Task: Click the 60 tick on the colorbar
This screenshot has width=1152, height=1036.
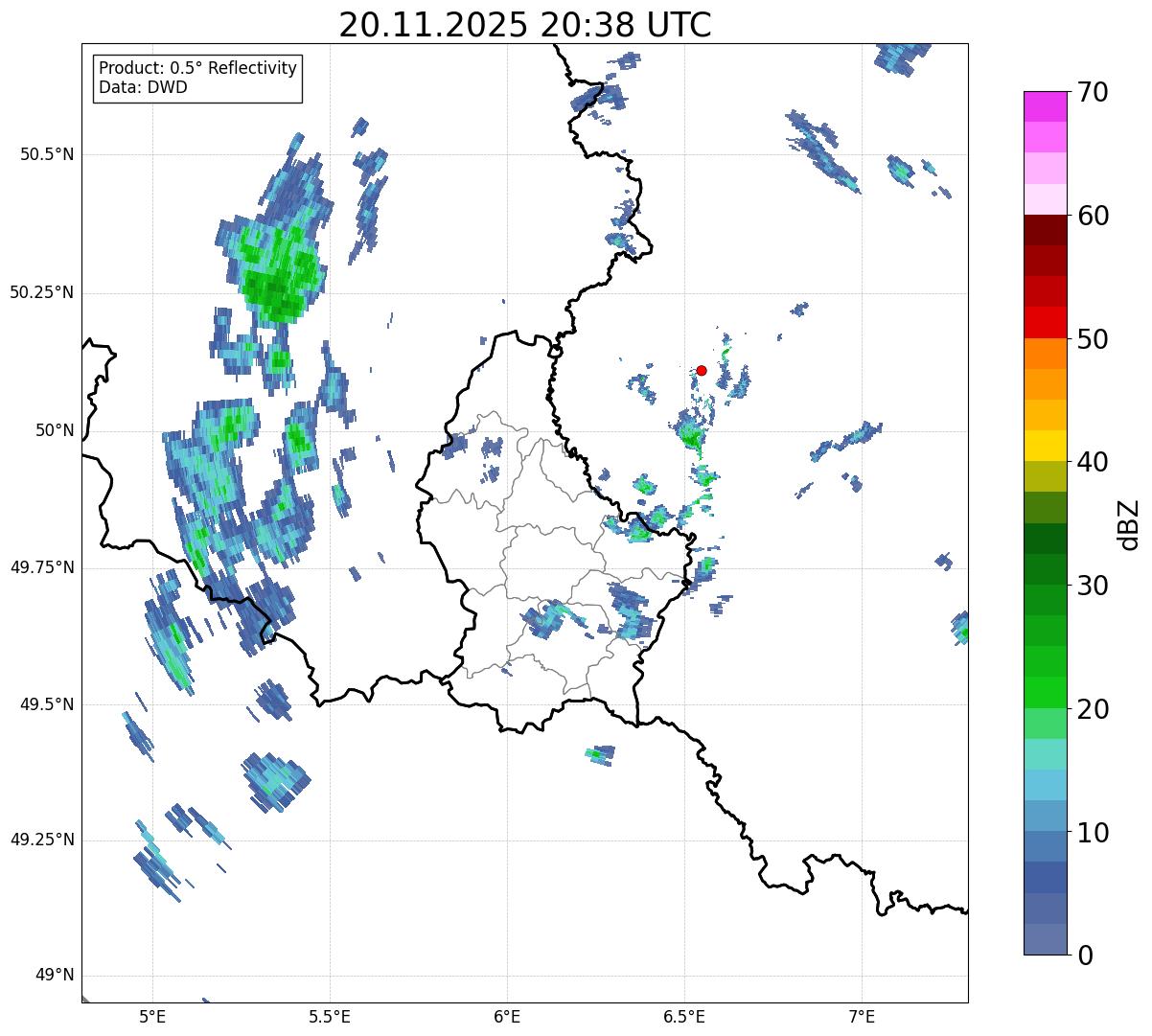Action: click(x=1093, y=216)
